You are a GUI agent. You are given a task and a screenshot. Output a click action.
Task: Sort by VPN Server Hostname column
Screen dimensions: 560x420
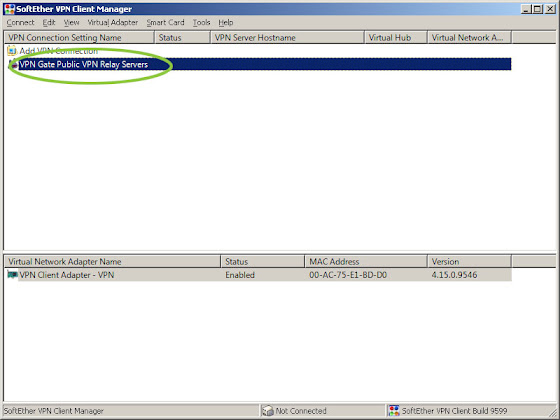click(x=288, y=38)
